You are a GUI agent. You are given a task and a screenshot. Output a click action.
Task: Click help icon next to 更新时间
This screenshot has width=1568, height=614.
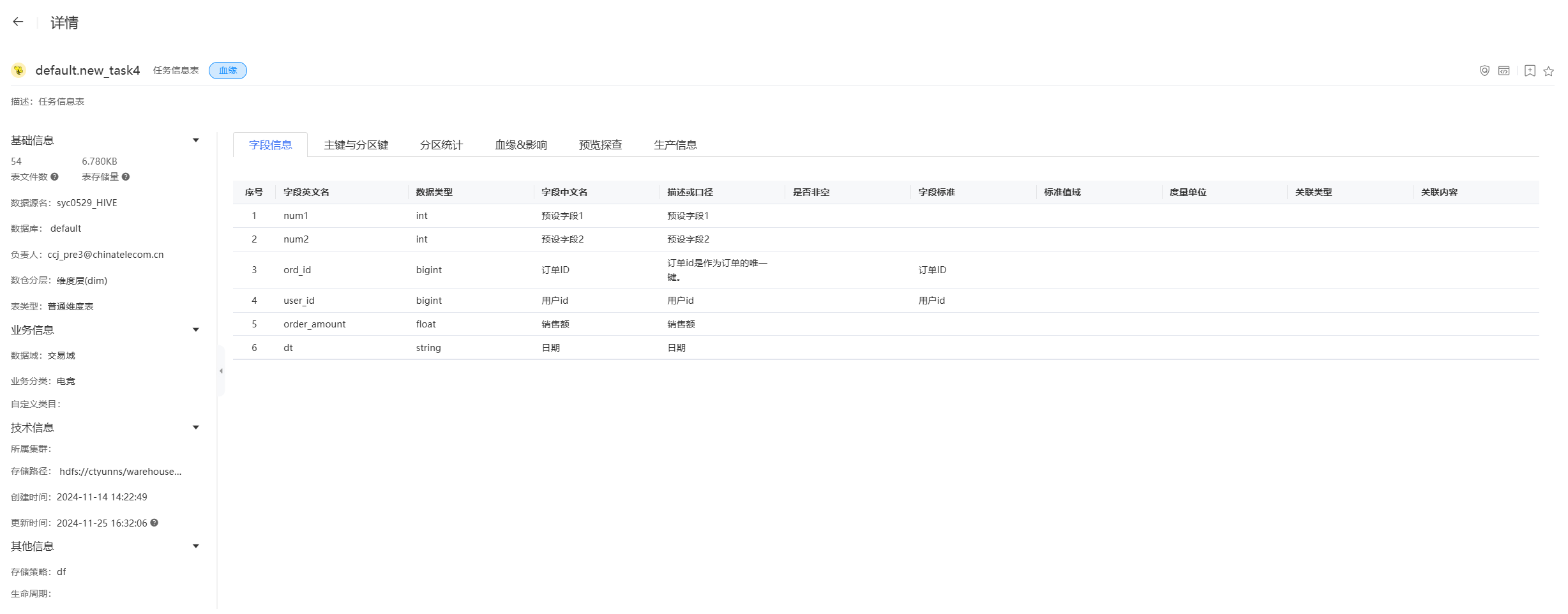coord(154,523)
